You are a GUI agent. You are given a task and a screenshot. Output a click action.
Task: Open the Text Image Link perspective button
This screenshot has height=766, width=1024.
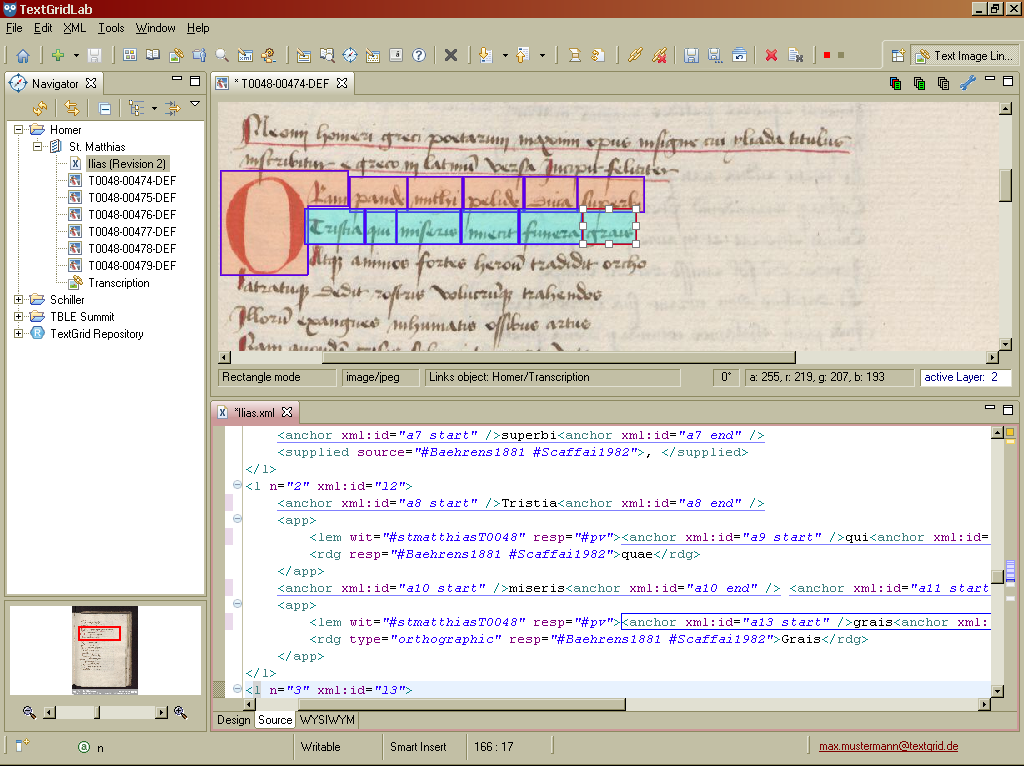coord(964,56)
